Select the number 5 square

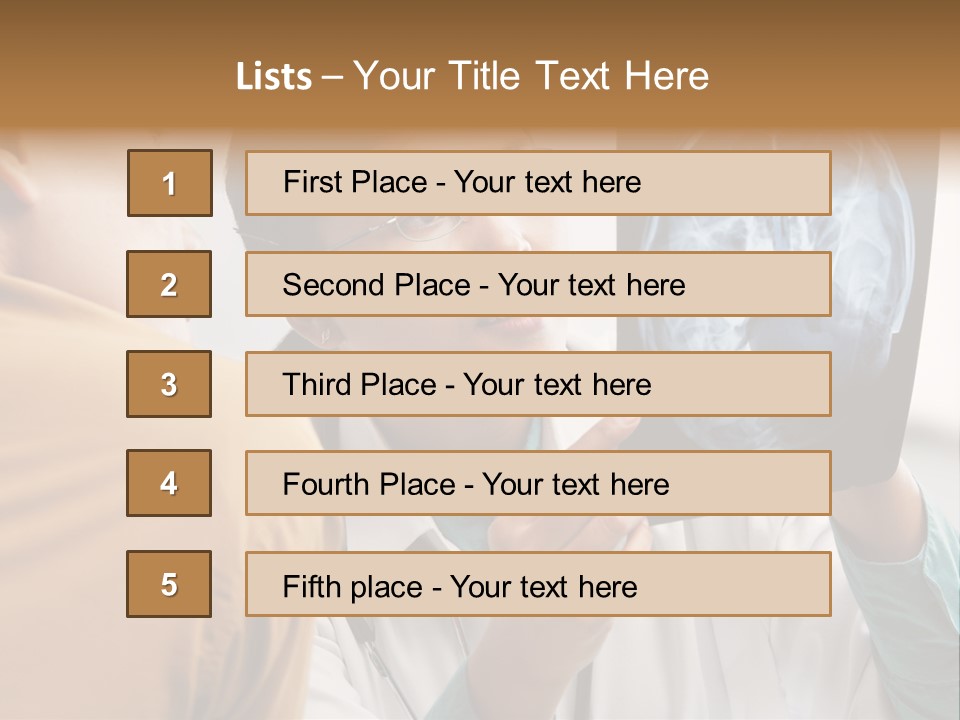(169, 584)
